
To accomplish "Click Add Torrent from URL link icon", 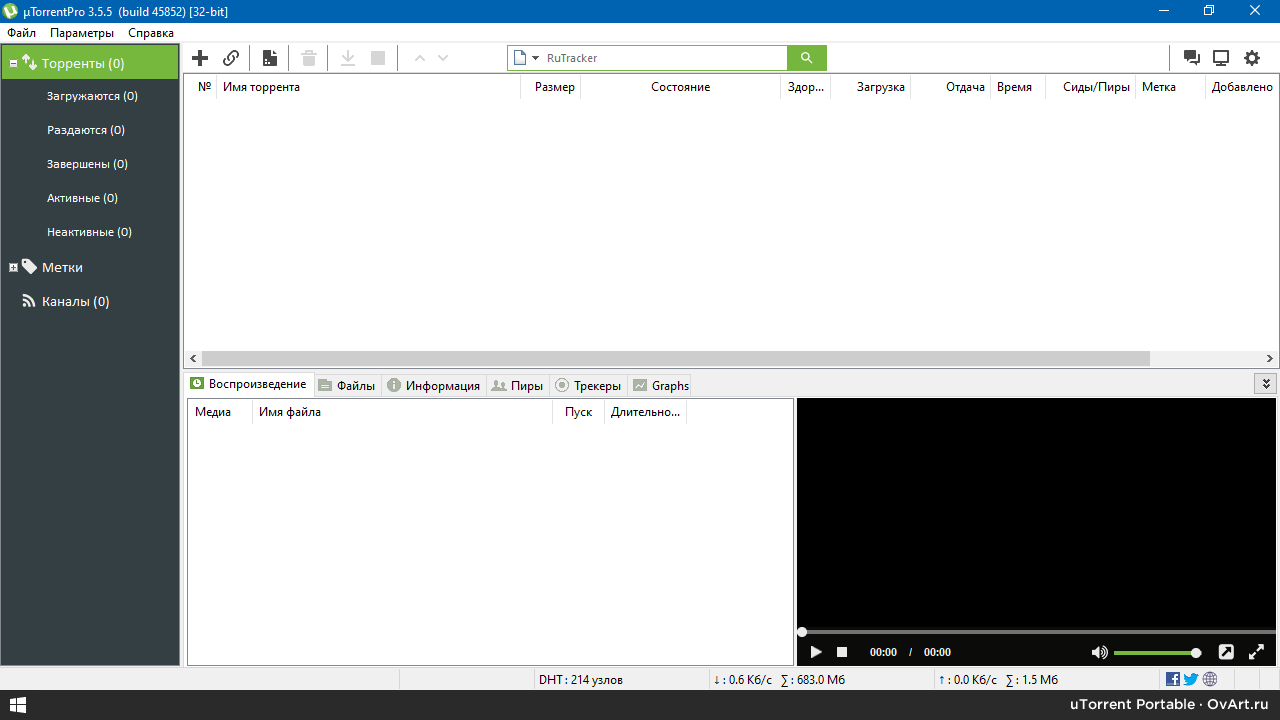I will [x=231, y=58].
